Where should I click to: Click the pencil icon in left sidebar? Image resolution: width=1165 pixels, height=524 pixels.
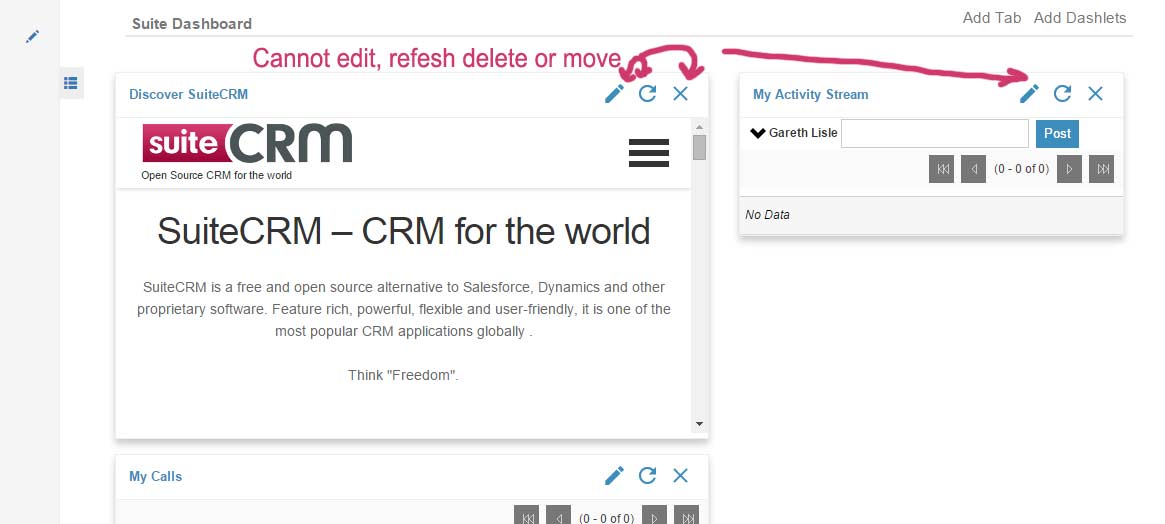click(32, 36)
